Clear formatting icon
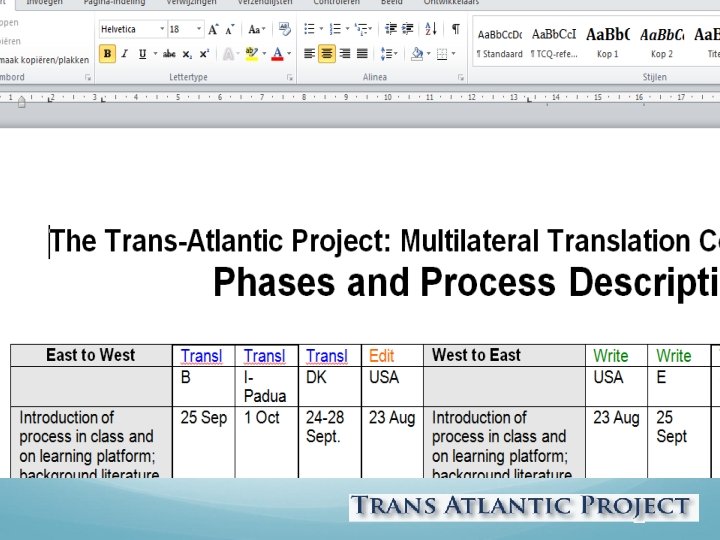This screenshot has width=720, height=540. pos(284,29)
